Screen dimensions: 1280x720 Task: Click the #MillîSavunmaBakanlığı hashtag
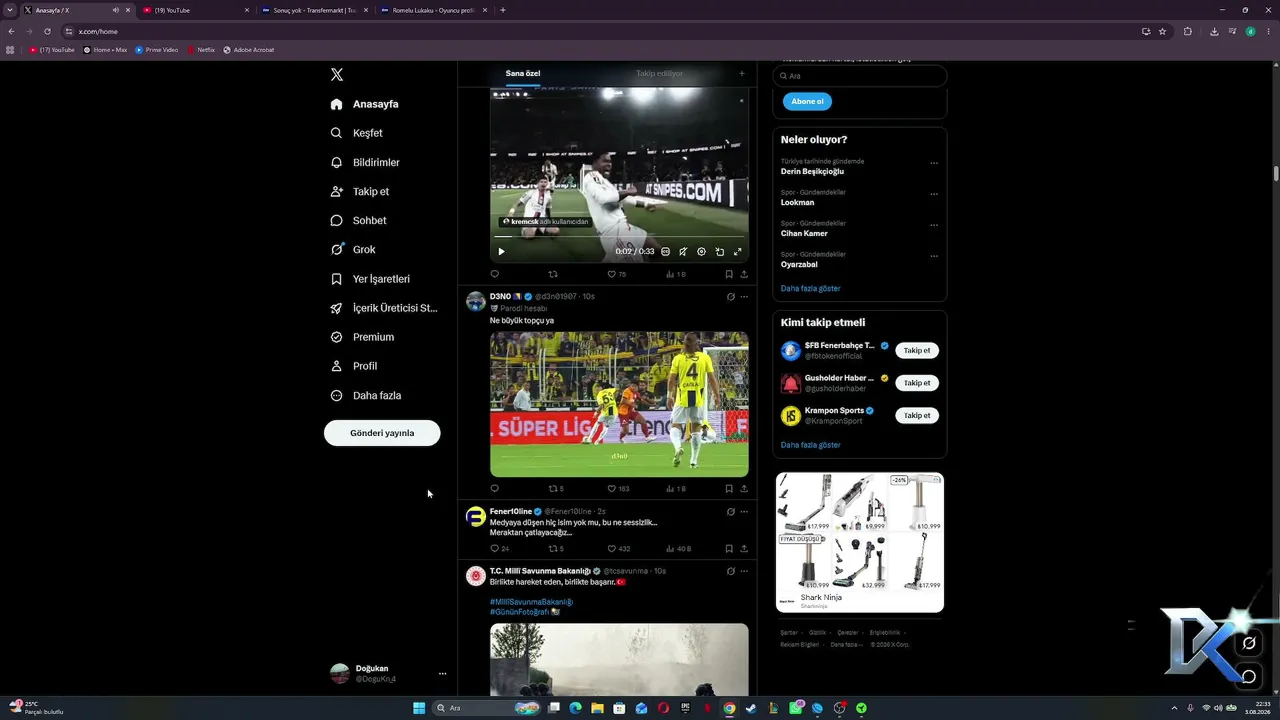pyautogui.click(x=531, y=602)
